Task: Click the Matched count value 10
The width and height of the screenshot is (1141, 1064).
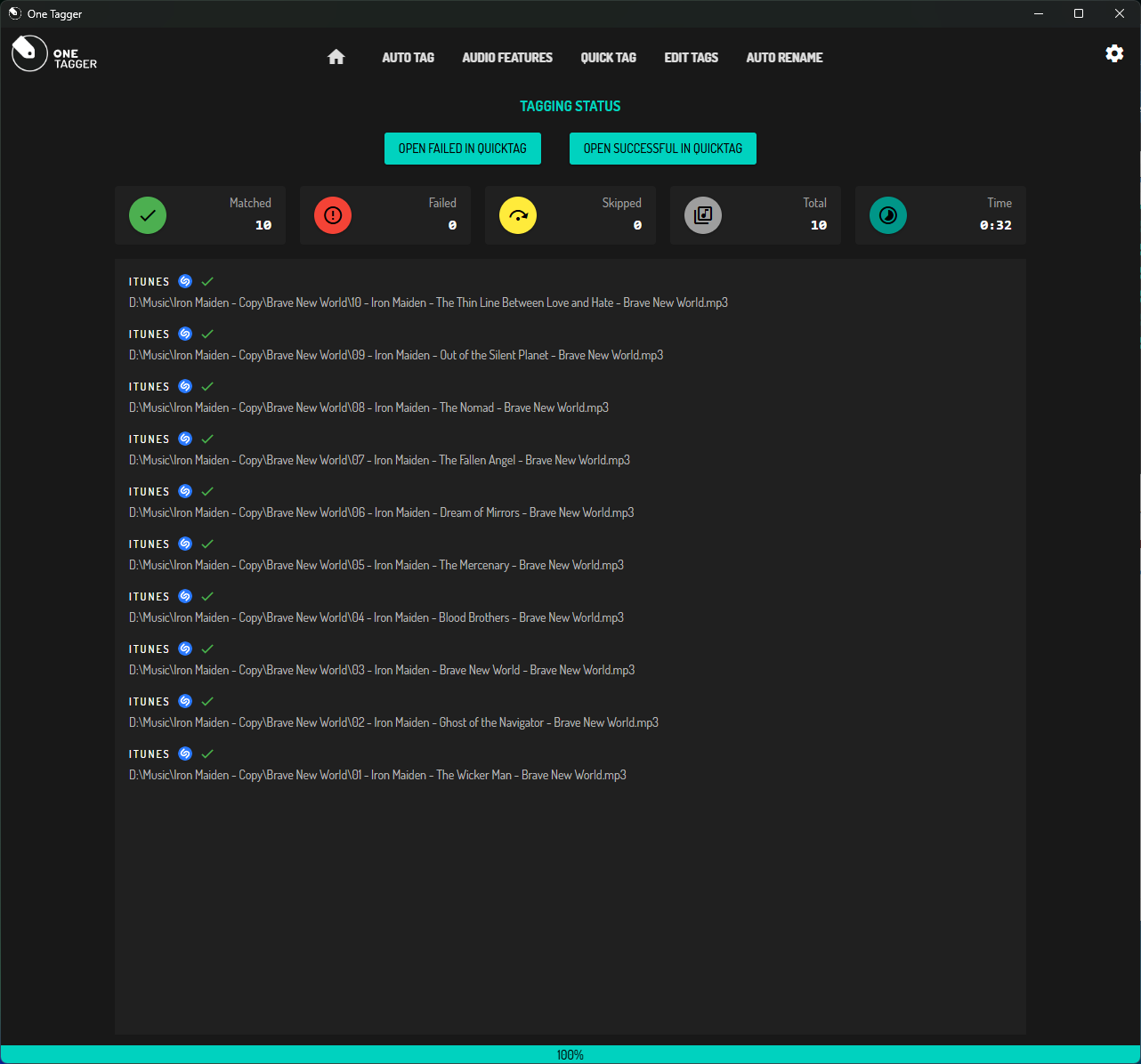Action: (263, 225)
